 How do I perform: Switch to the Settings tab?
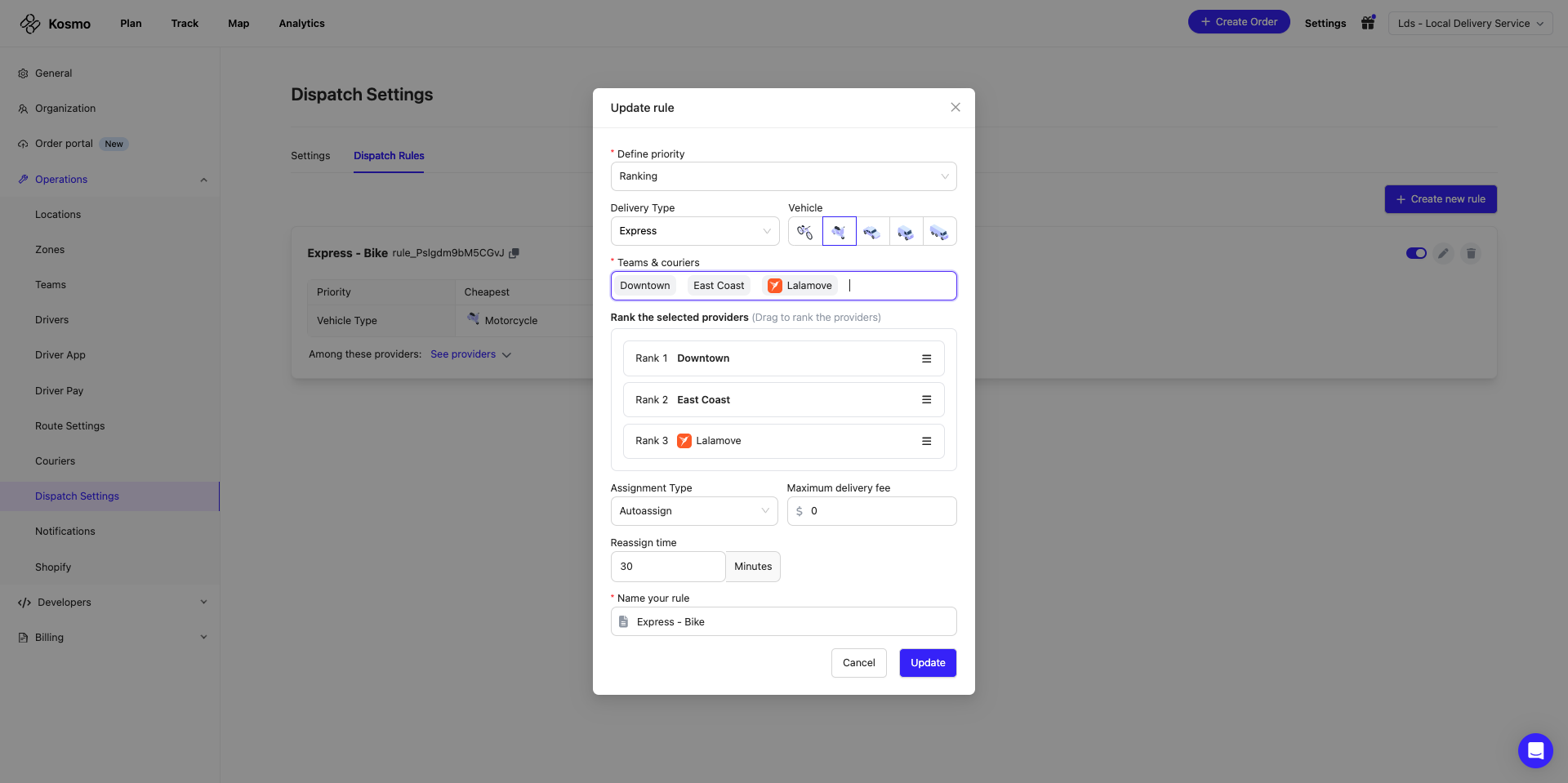pyautogui.click(x=310, y=156)
